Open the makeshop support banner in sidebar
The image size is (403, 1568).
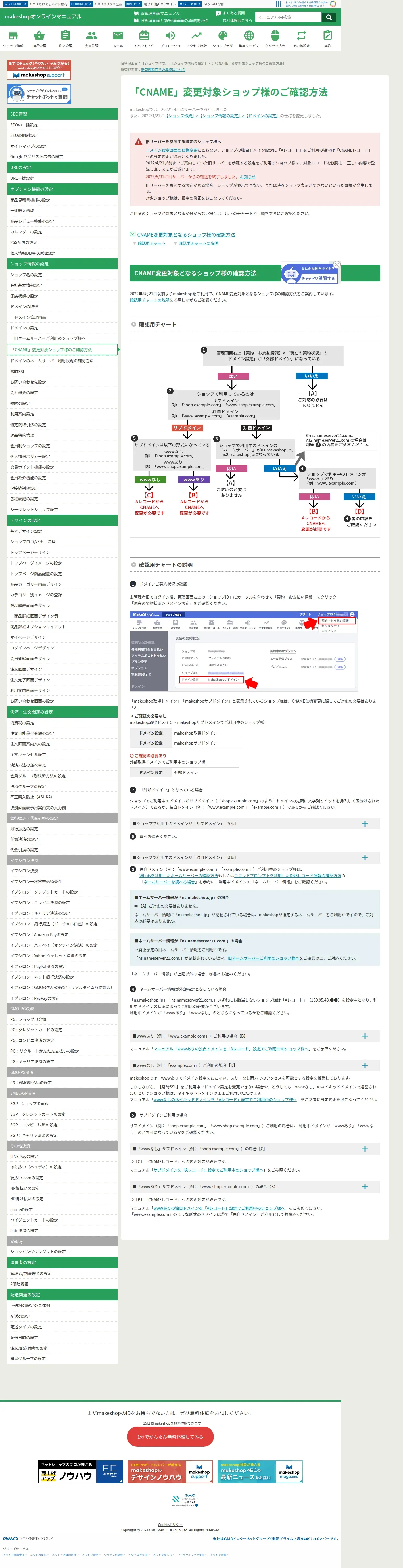tap(39, 70)
